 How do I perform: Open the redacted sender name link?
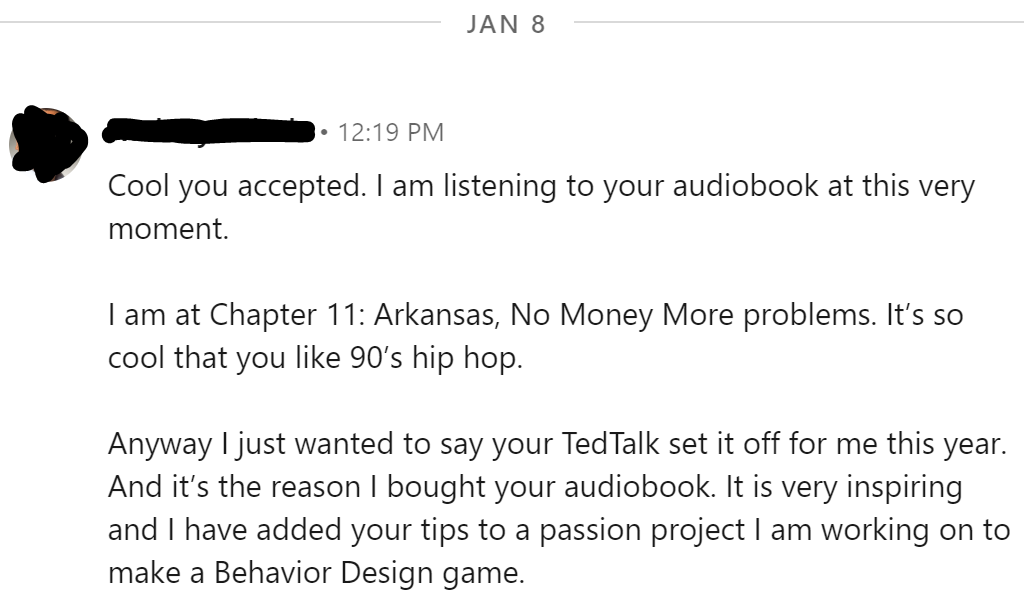209,131
